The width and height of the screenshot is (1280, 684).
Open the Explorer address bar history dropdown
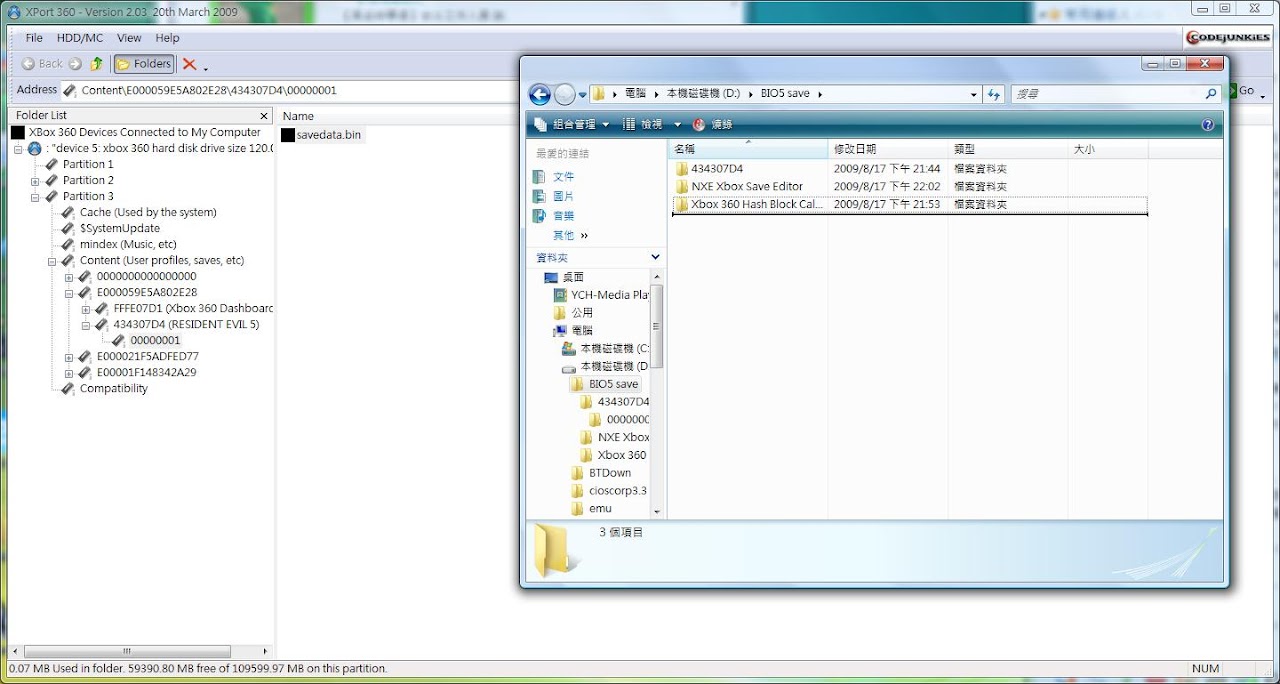pyautogui.click(x=974, y=94)
